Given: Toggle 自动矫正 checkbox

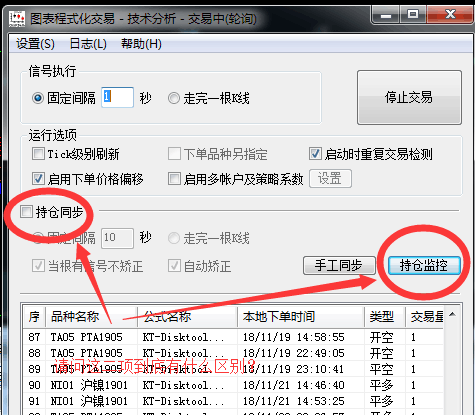Looking at the screenshot, I should 174,266.
